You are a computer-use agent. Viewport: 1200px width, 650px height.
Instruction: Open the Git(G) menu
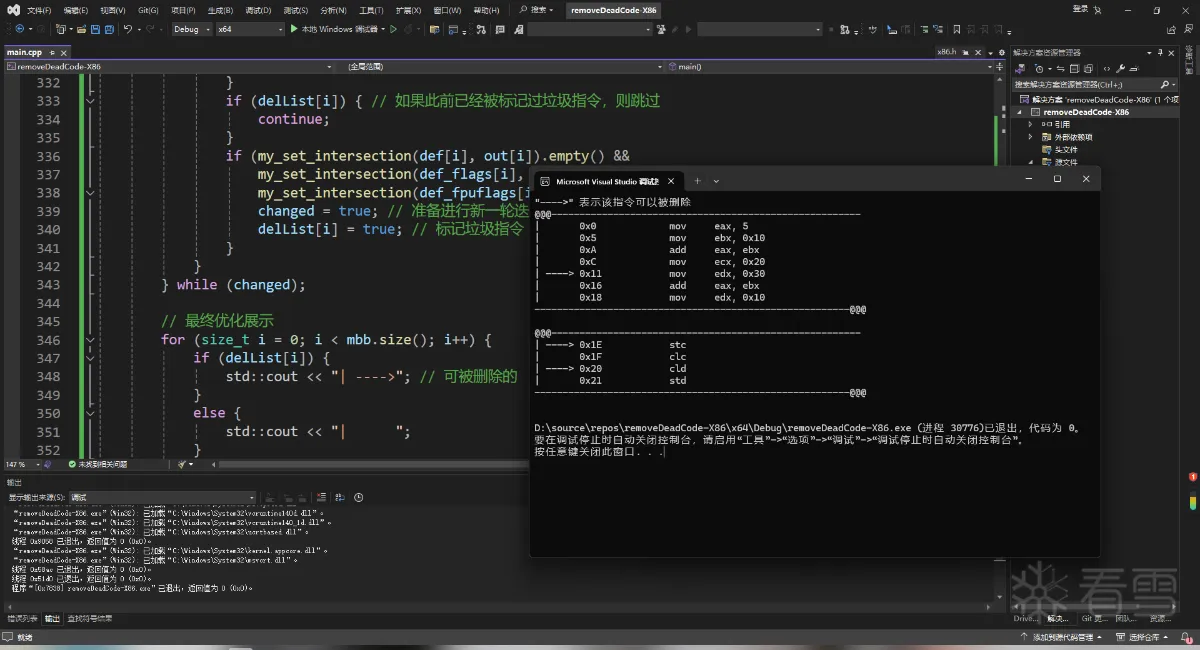click(148, 10)
